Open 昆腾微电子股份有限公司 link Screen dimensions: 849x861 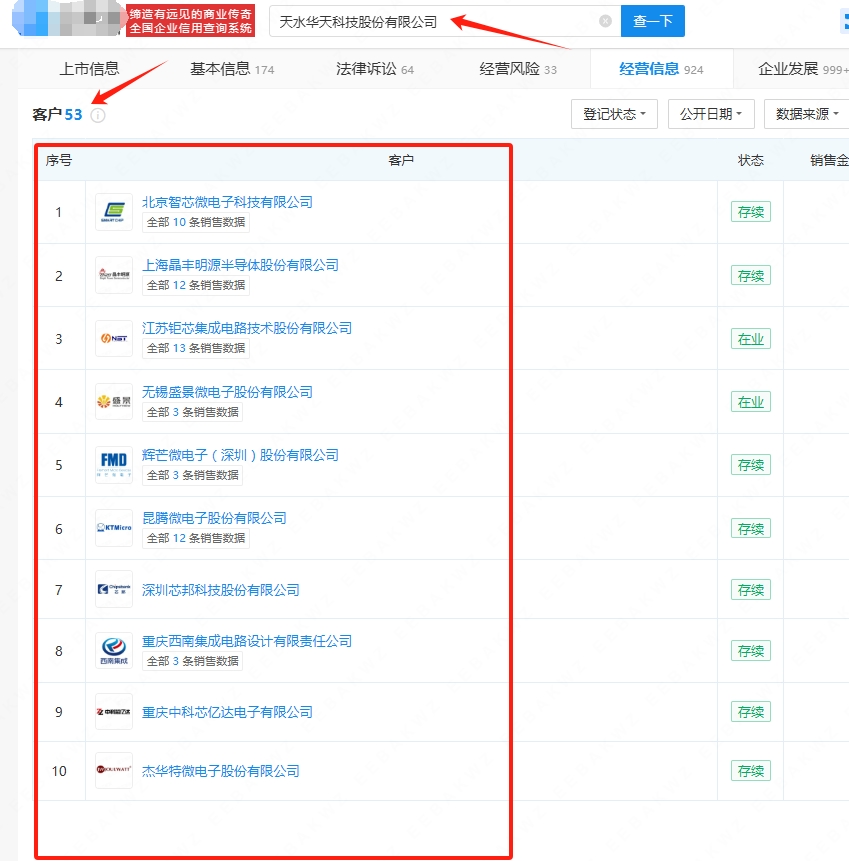coord(214,518)
